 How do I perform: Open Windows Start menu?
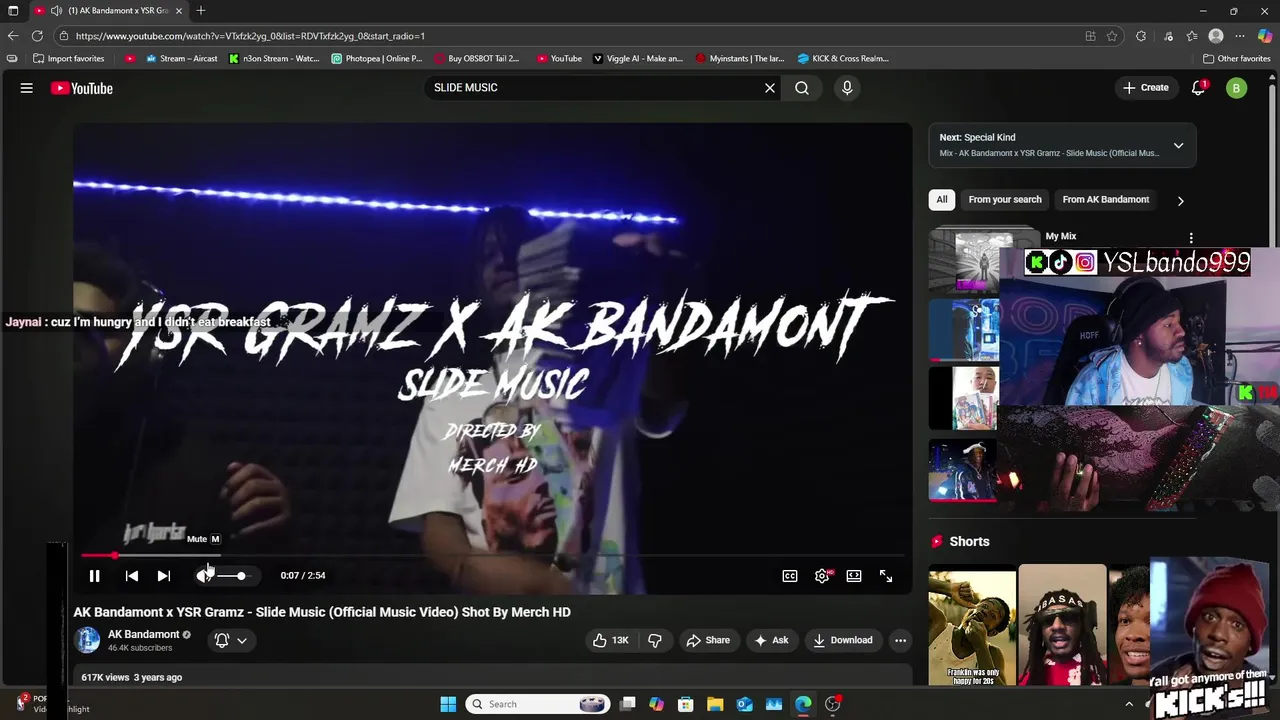point(448,704)
